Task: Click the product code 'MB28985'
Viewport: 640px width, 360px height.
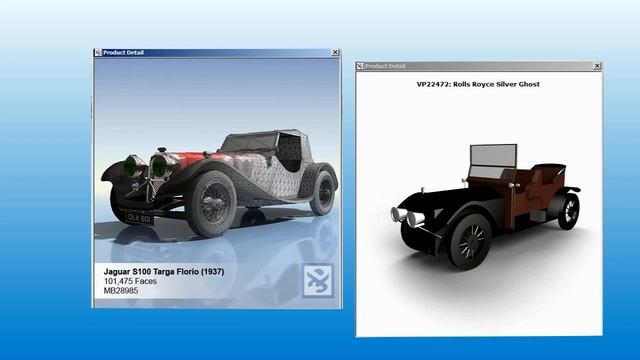Action: 121,291
